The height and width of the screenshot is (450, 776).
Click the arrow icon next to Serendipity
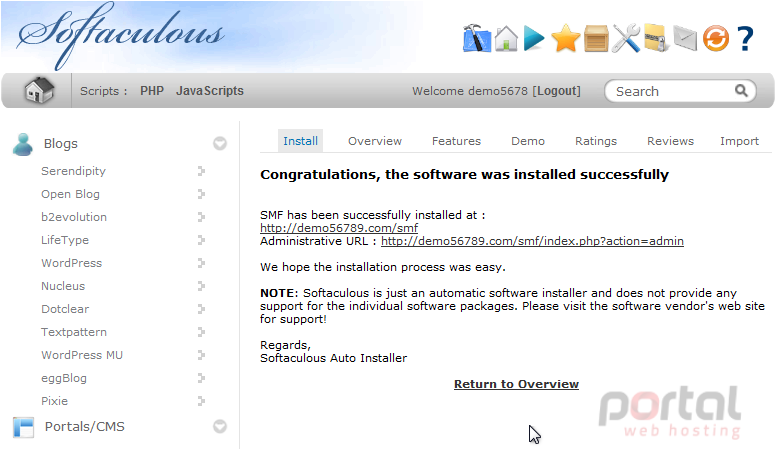[x=201, y=171]
